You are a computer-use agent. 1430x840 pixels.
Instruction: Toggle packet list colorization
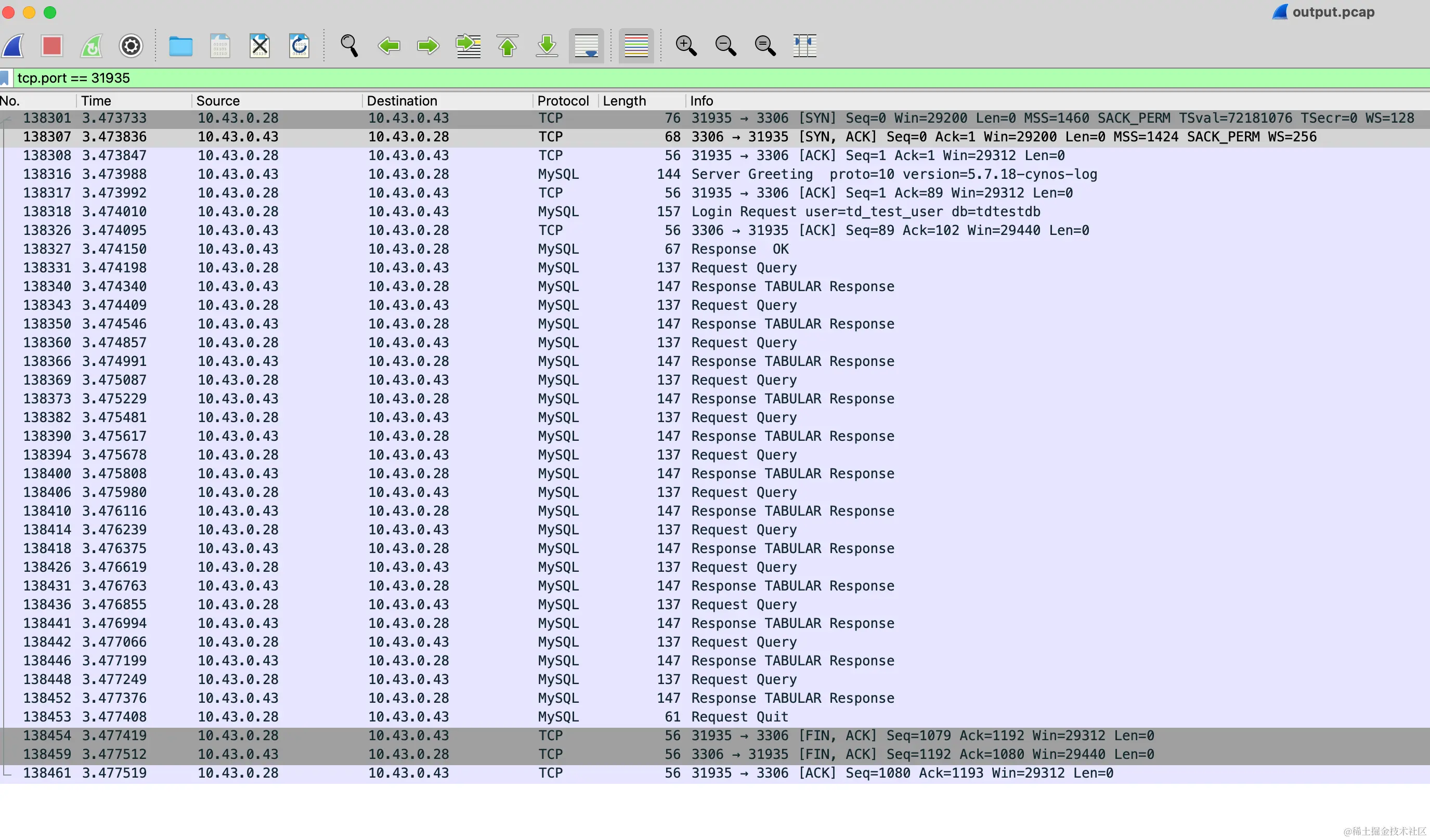pos(635,46)
